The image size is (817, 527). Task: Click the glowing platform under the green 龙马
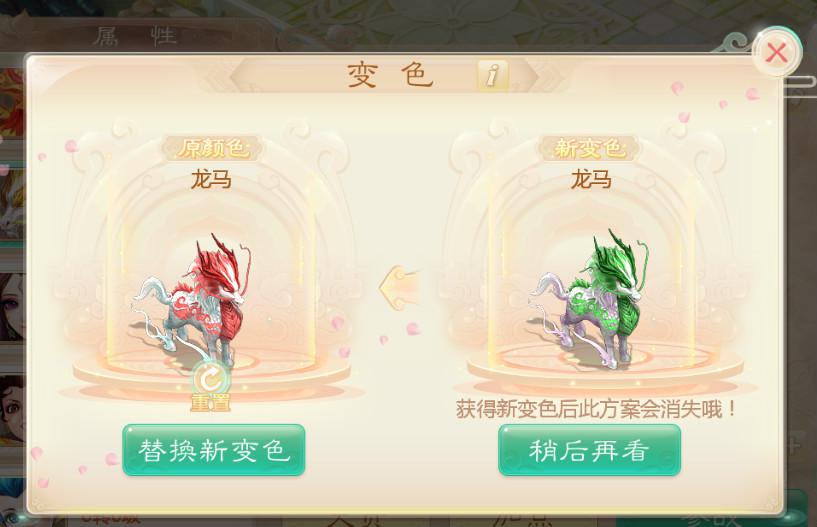[x=604, y=365]
